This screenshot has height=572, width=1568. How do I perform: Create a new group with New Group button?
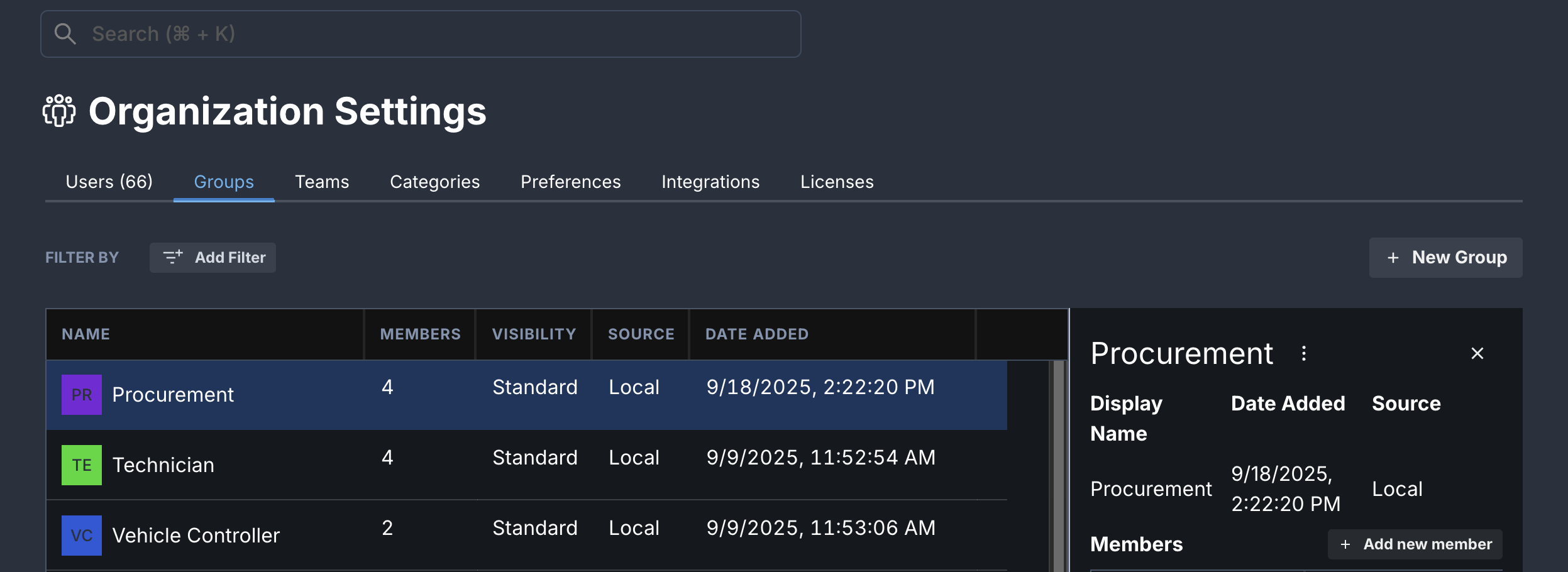1446,258
